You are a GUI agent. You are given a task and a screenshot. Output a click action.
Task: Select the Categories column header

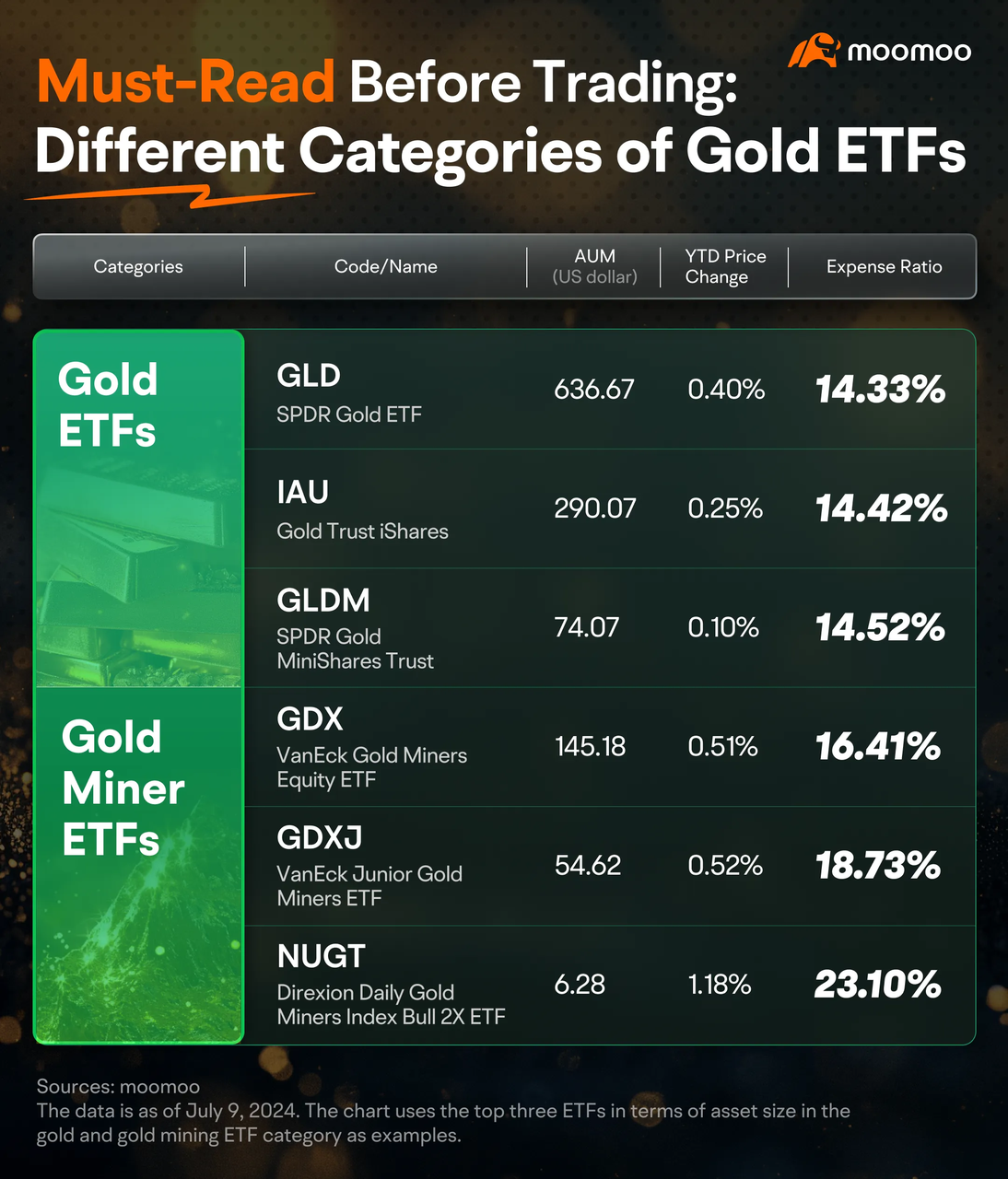tap(138, 266)
